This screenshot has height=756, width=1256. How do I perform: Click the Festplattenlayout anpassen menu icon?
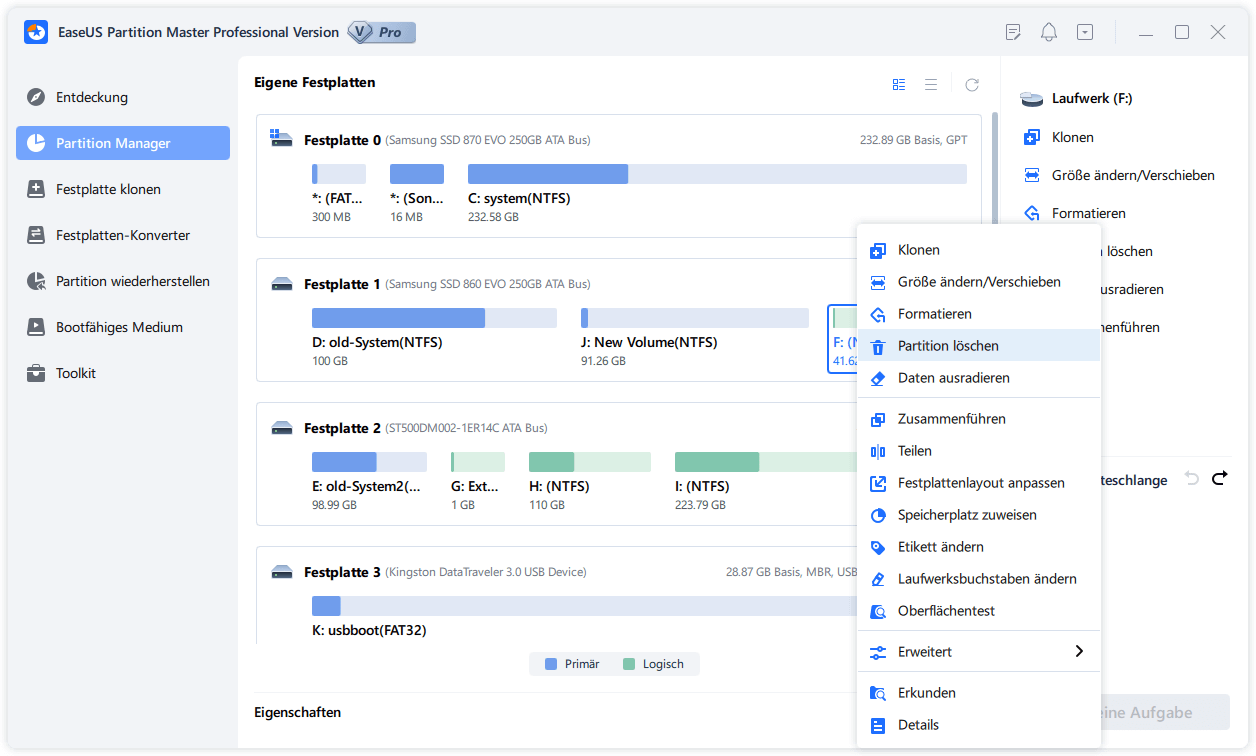[878, 483]
